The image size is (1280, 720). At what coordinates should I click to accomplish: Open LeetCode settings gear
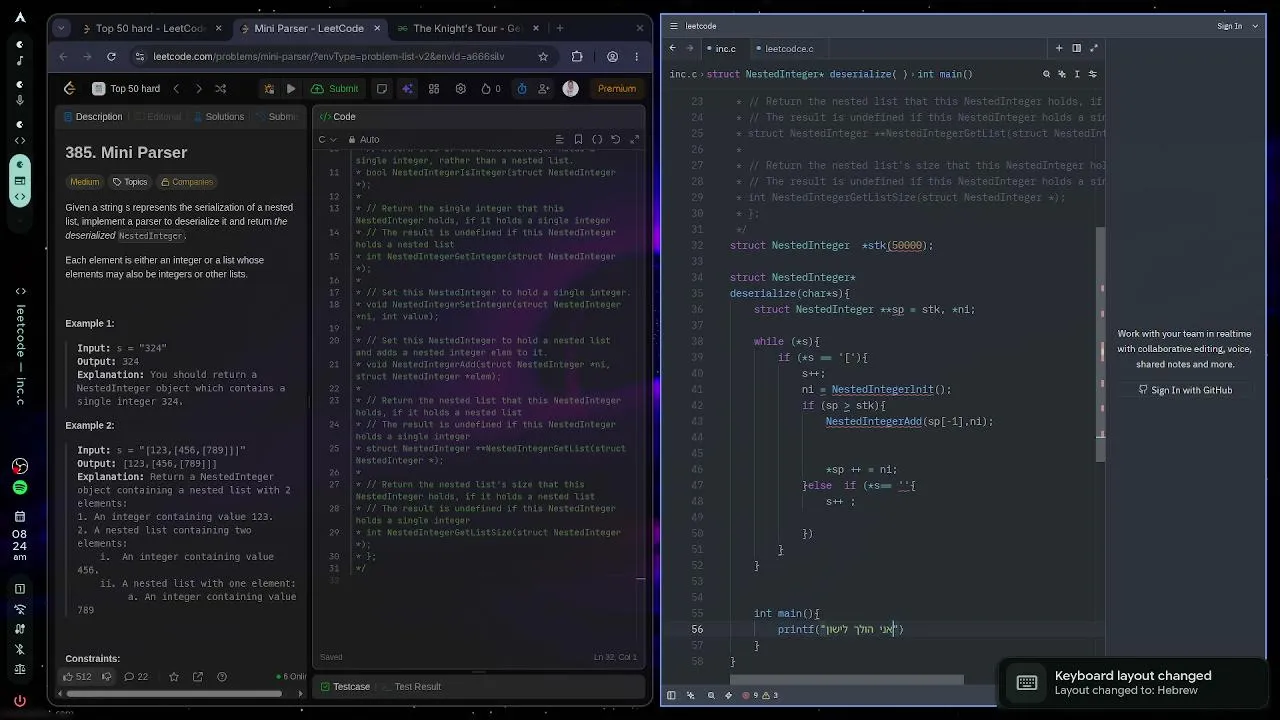[x=460, y=88]
